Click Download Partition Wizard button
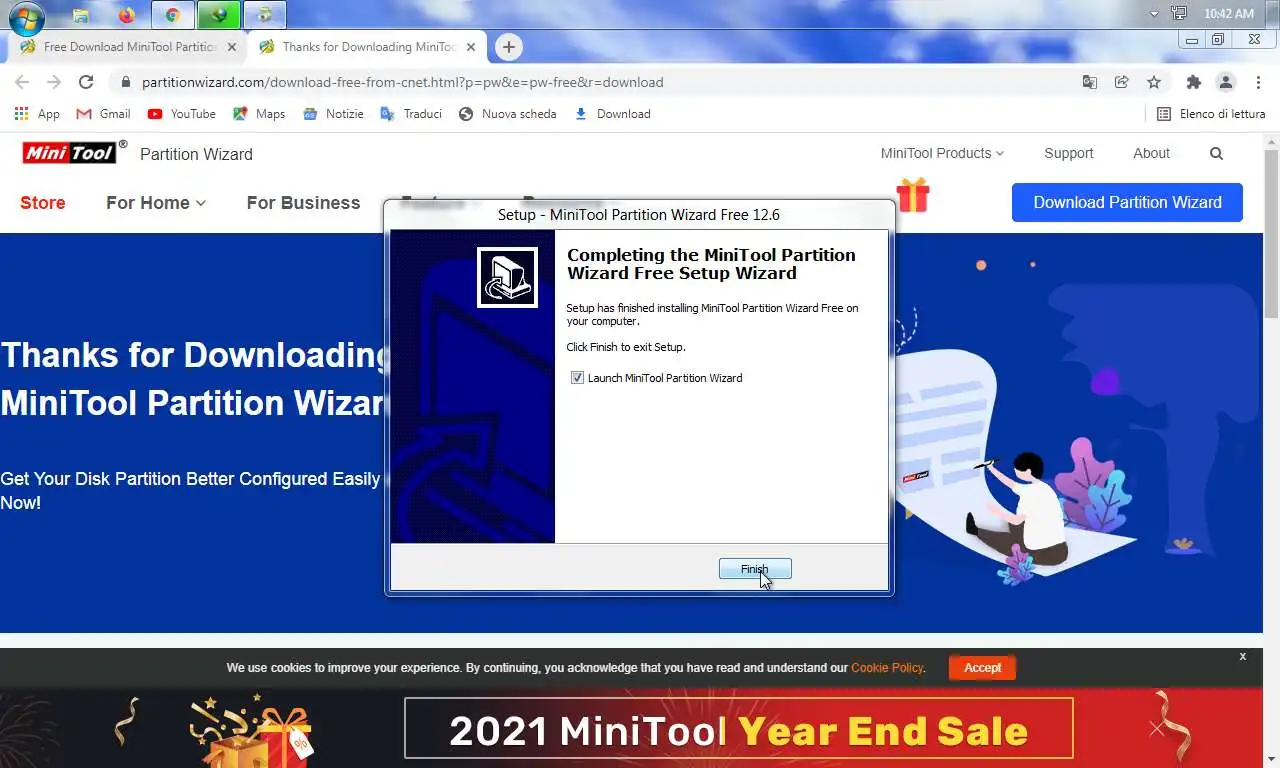 (x=1127, y=202)
